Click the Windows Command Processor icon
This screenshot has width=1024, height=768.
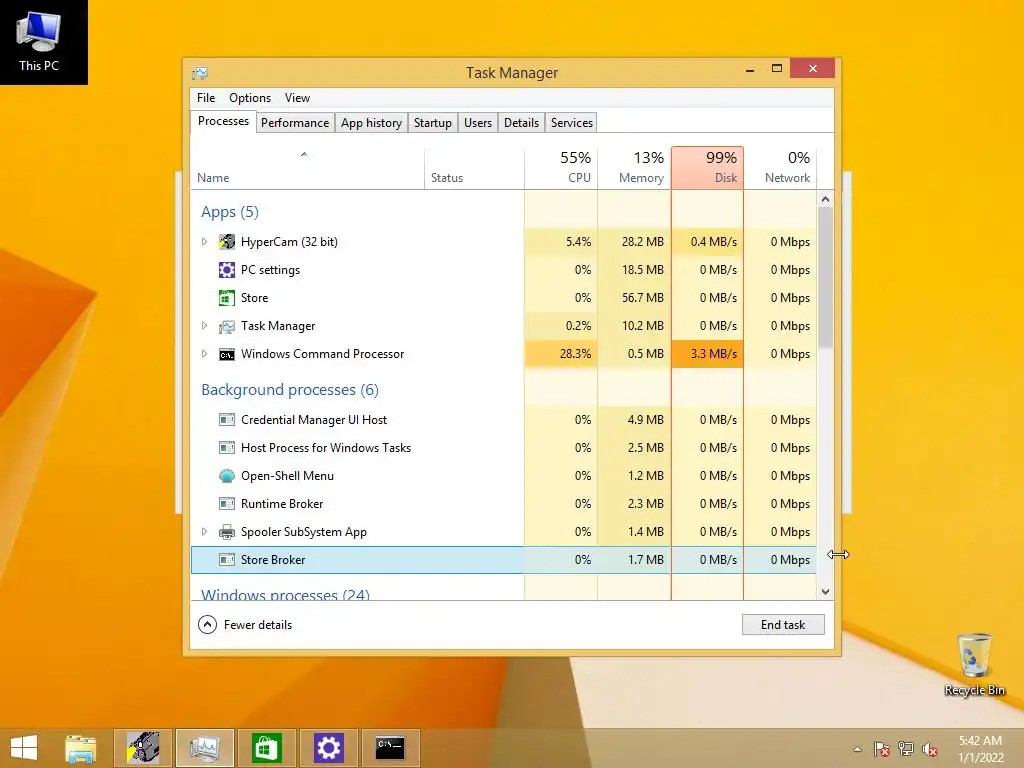227,354
